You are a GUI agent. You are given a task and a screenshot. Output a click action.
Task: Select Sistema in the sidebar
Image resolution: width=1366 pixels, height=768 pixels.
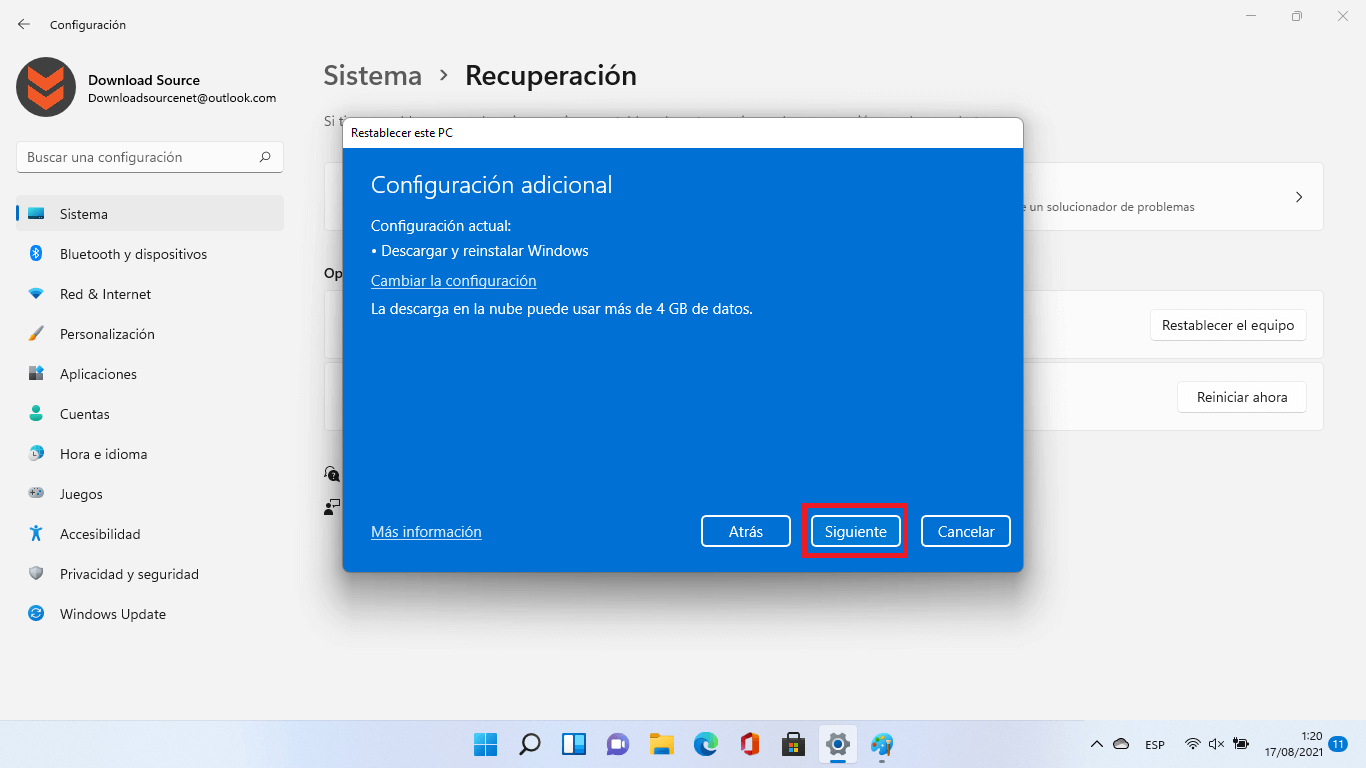[150, 214]
